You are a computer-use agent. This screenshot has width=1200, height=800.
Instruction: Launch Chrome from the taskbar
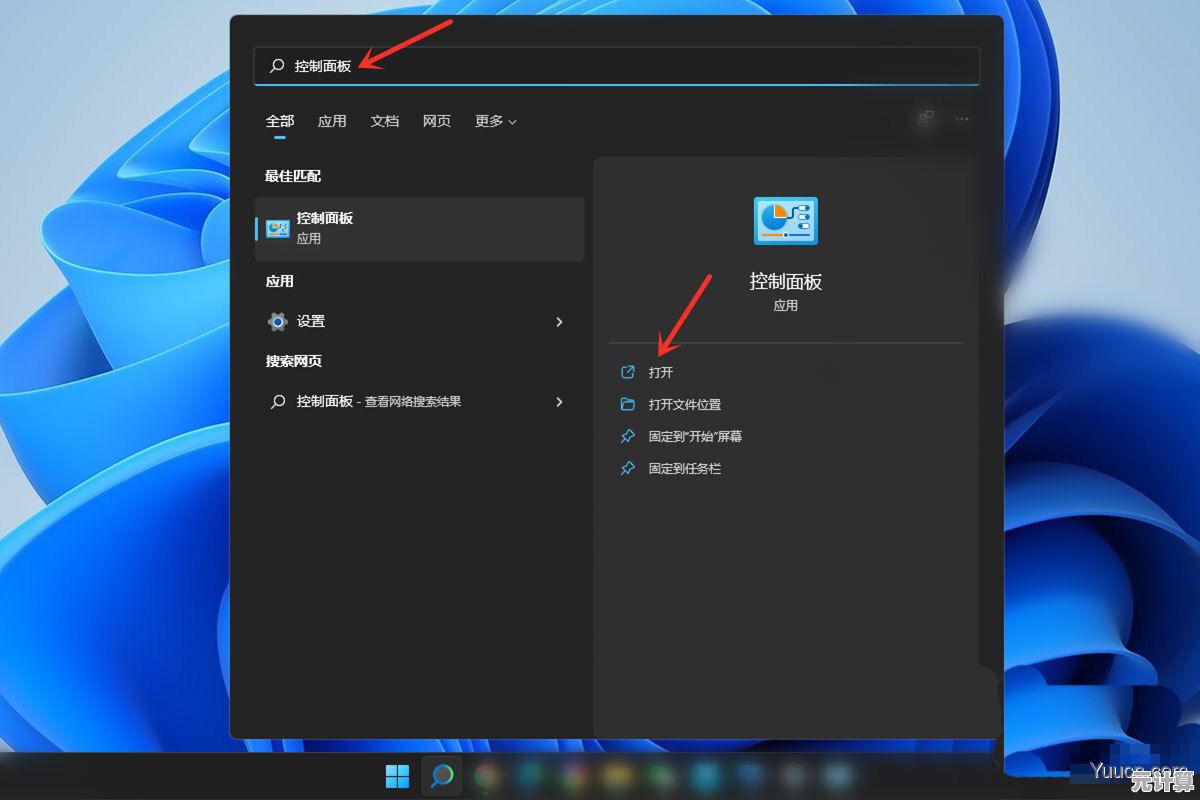(485, 776)
